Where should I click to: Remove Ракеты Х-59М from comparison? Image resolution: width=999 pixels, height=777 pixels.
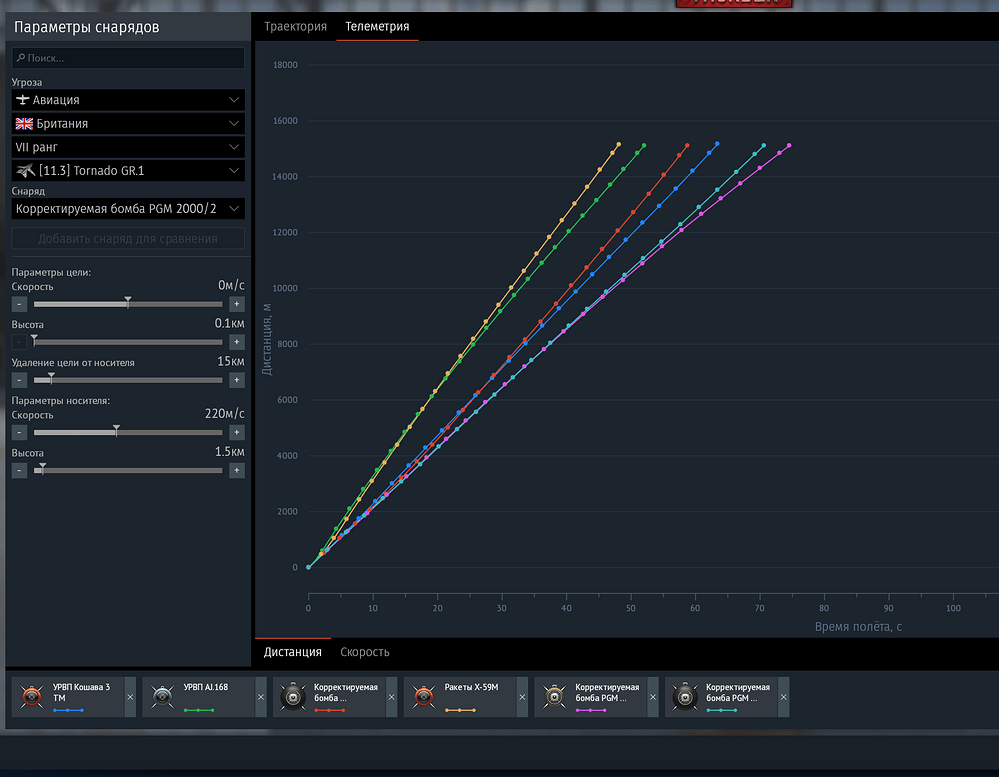pos(522,697)
